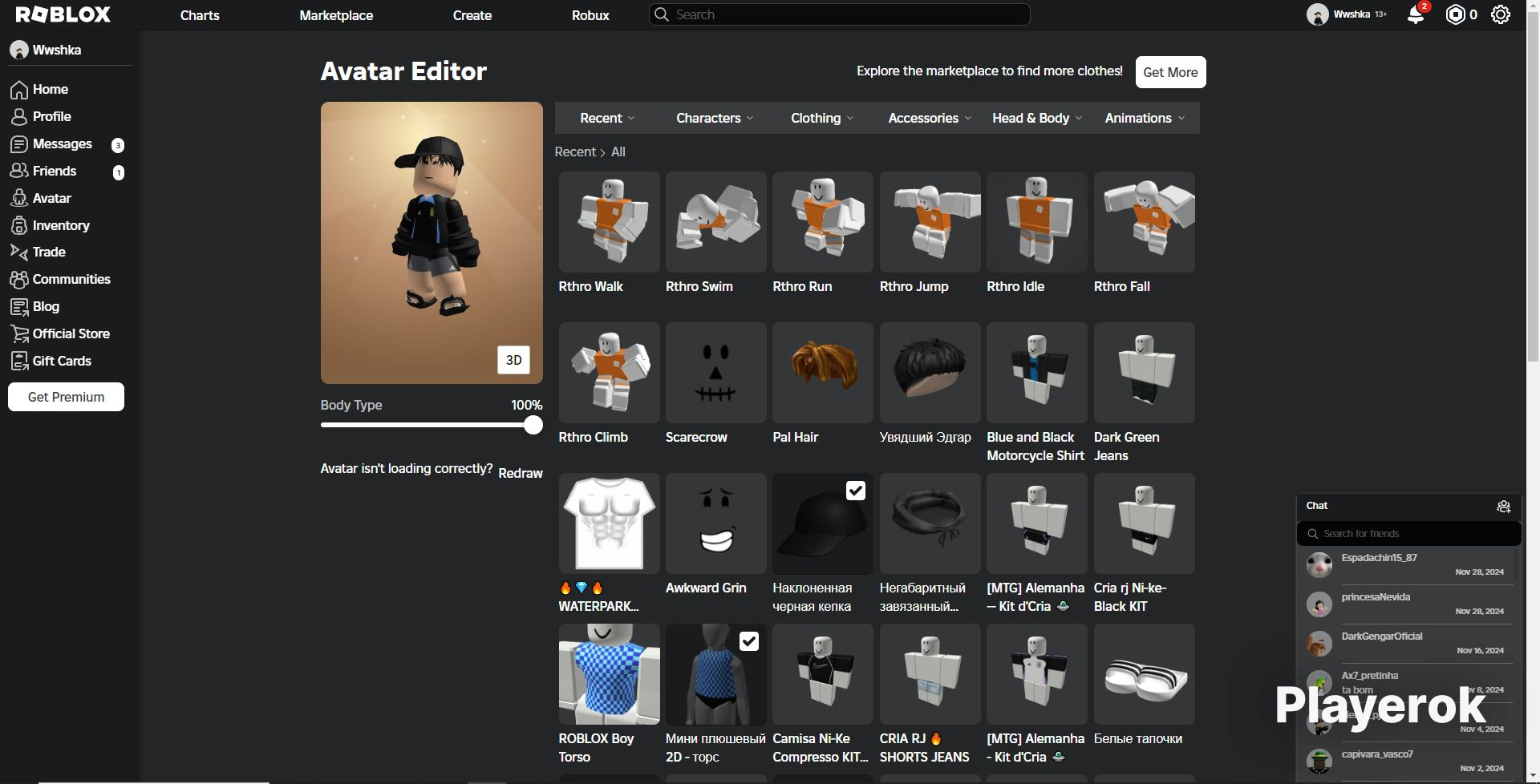Select the CRIA RJ SHORTS JEANS thumbnail

[930, 674]
